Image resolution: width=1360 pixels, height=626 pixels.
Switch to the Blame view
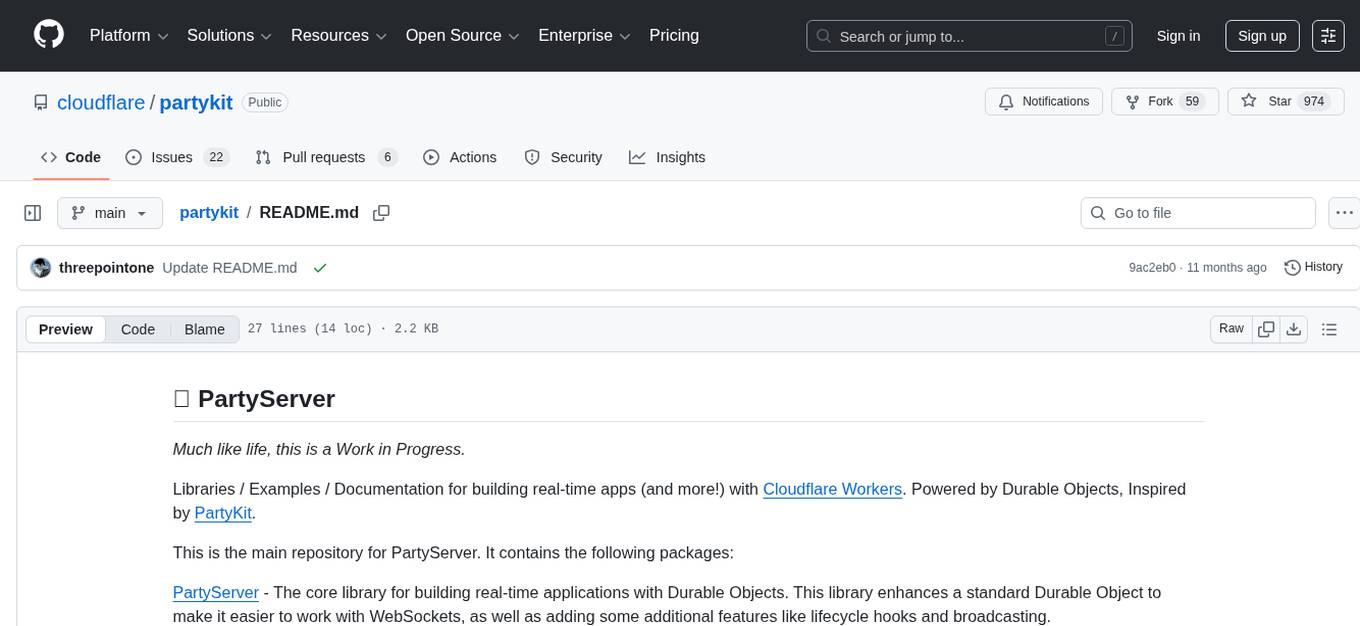pyautogui.click(x=204, y=329)
